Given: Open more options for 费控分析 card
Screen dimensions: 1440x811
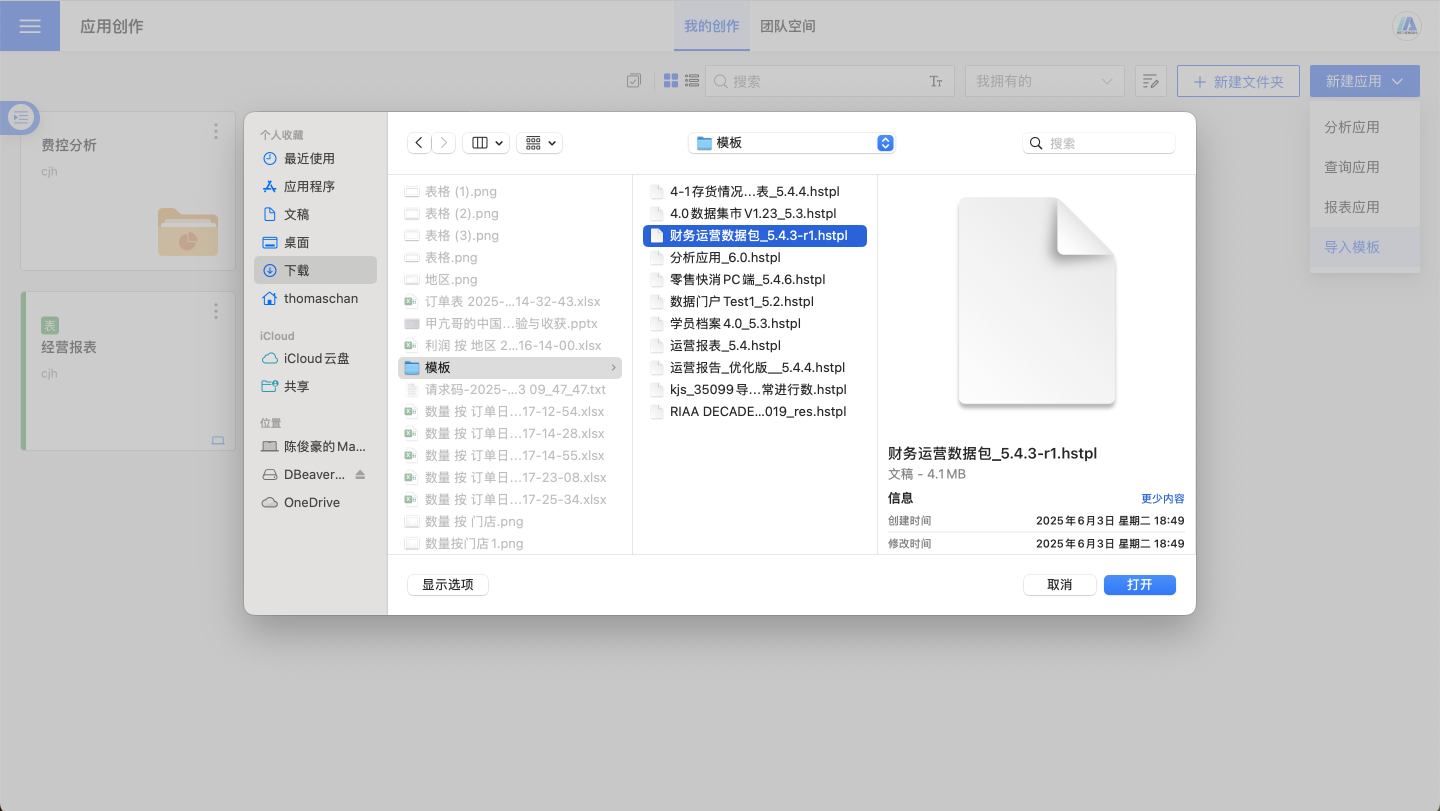Looking at the screenshot, I should [x=216, y=131].
